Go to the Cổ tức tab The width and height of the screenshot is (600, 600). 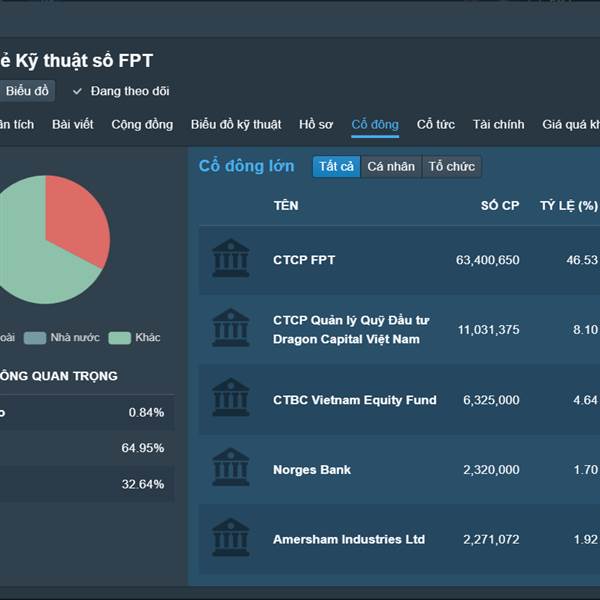pos(436,124)
